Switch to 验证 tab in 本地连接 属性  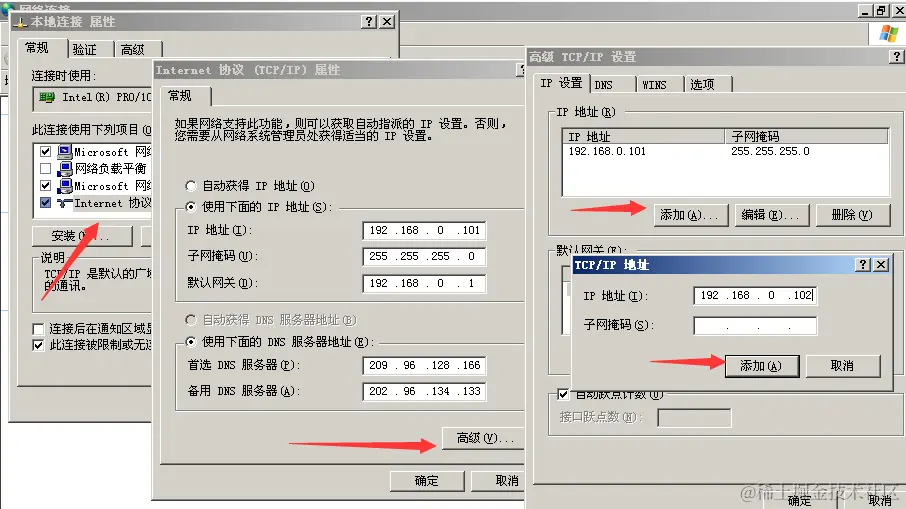(x=91, y=50)
